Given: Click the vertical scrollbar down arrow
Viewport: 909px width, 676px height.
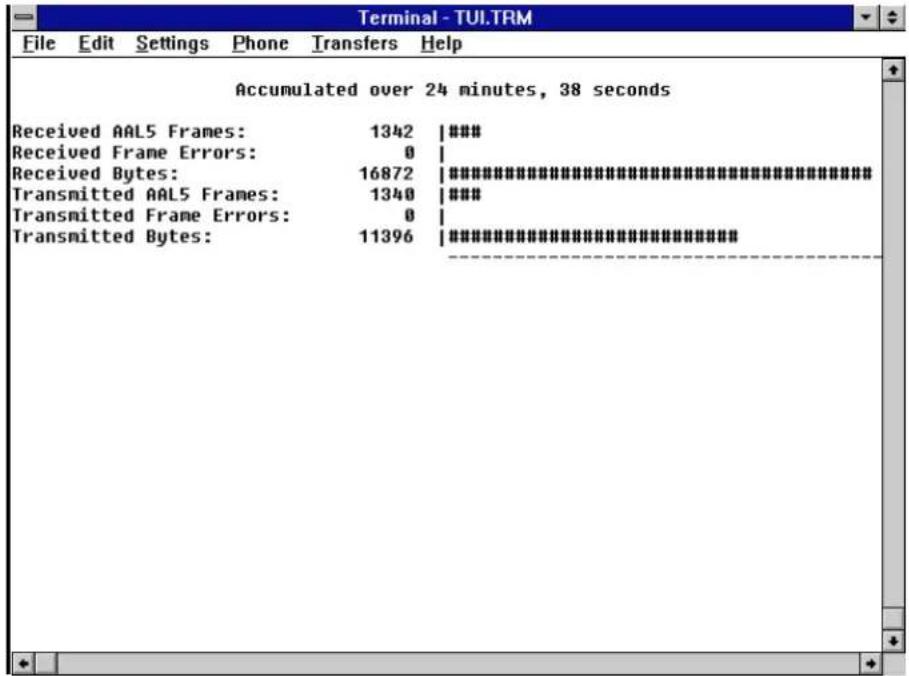Looking at the screenshot, I should pos(893,641).
